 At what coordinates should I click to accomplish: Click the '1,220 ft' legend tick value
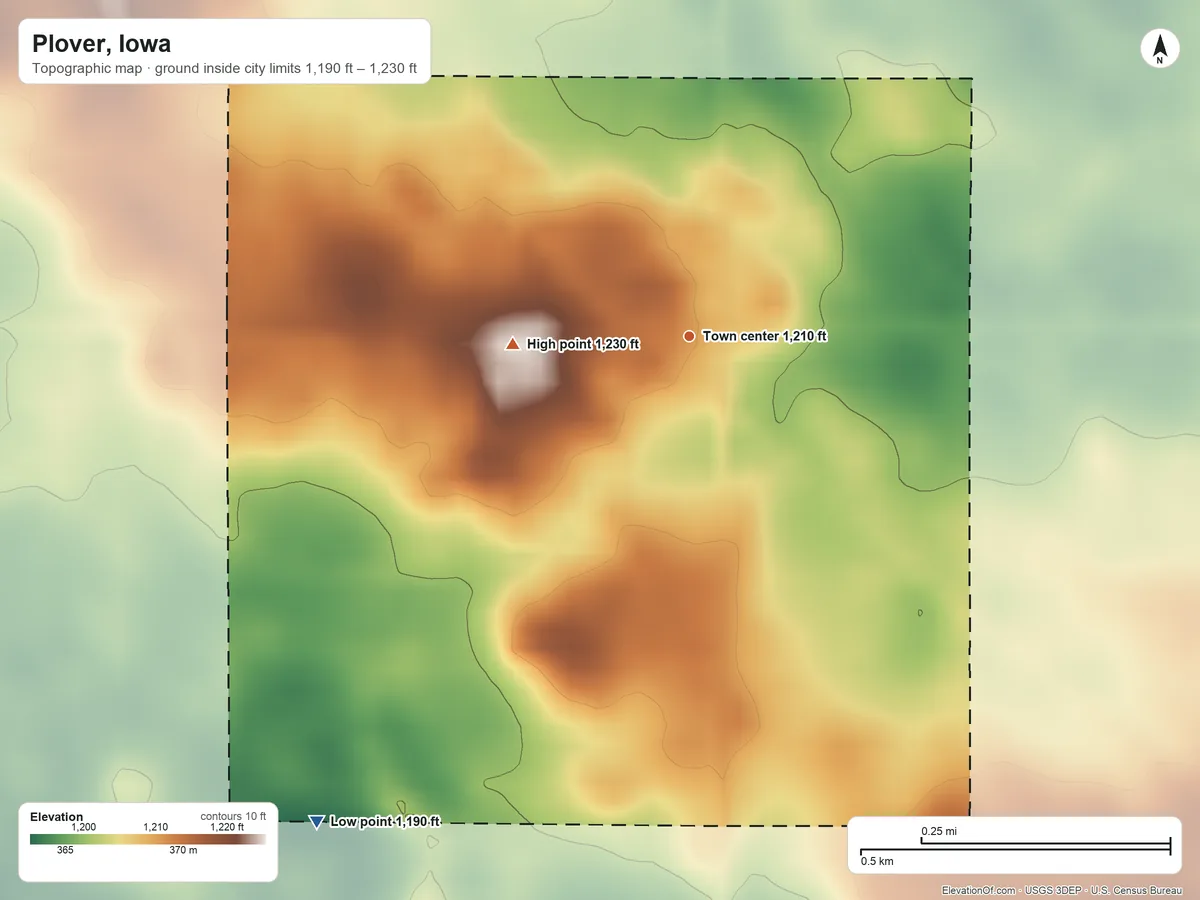[227, 827]
